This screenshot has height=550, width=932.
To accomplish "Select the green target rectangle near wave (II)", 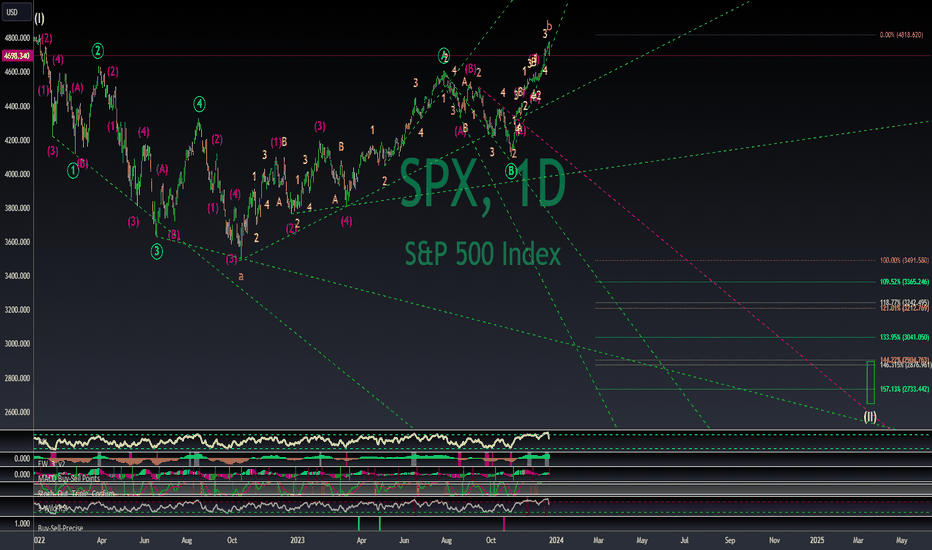I will point(870,382).
